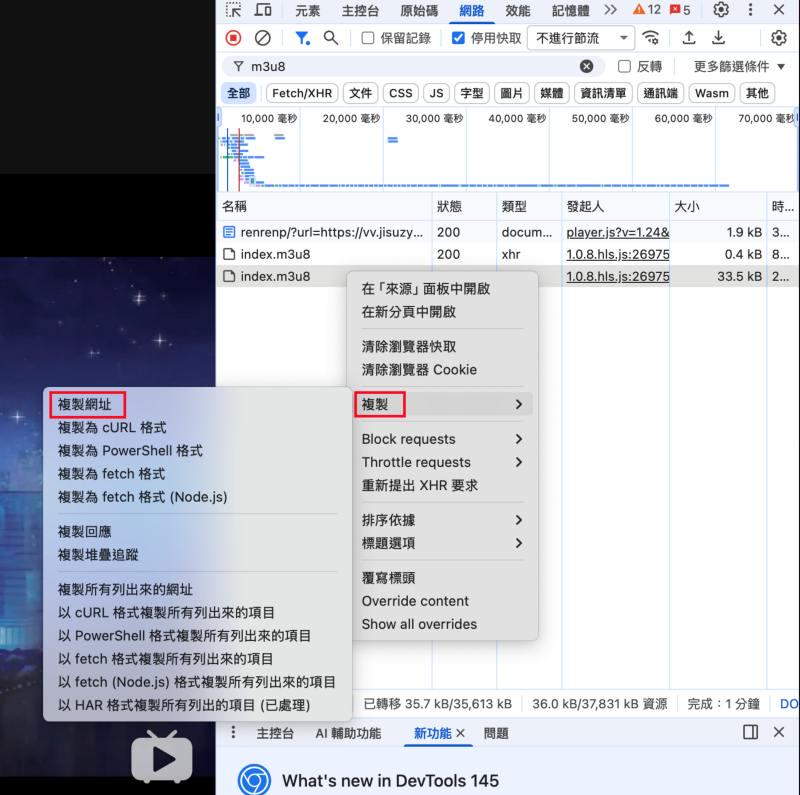Click the clear network log icon
The width and height of the screenshot is (800, 795).
[x=262, y=38]
